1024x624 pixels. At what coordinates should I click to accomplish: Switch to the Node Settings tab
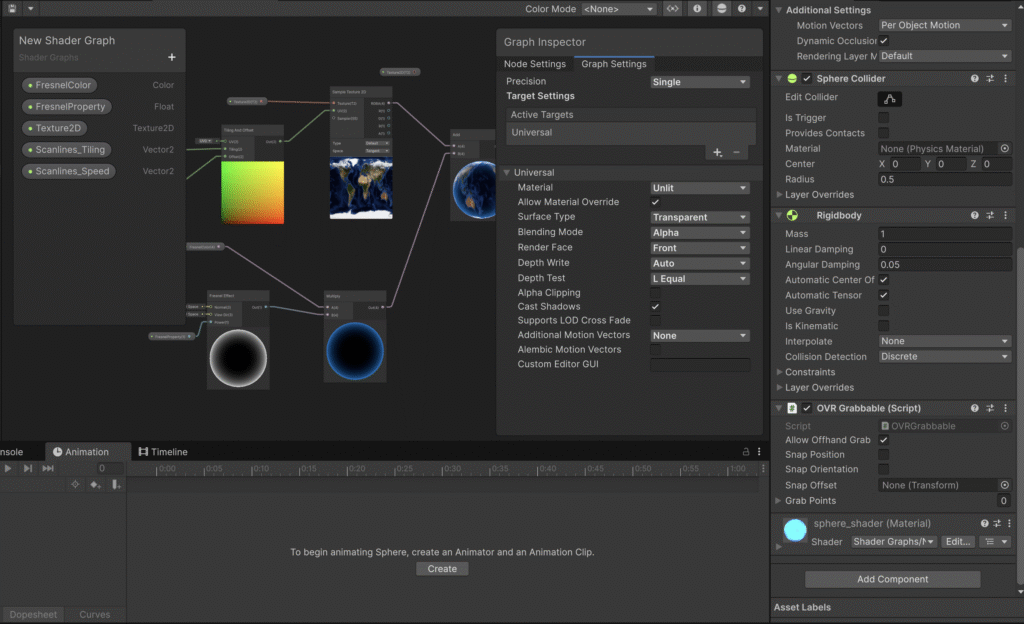[x=534, y=64]
